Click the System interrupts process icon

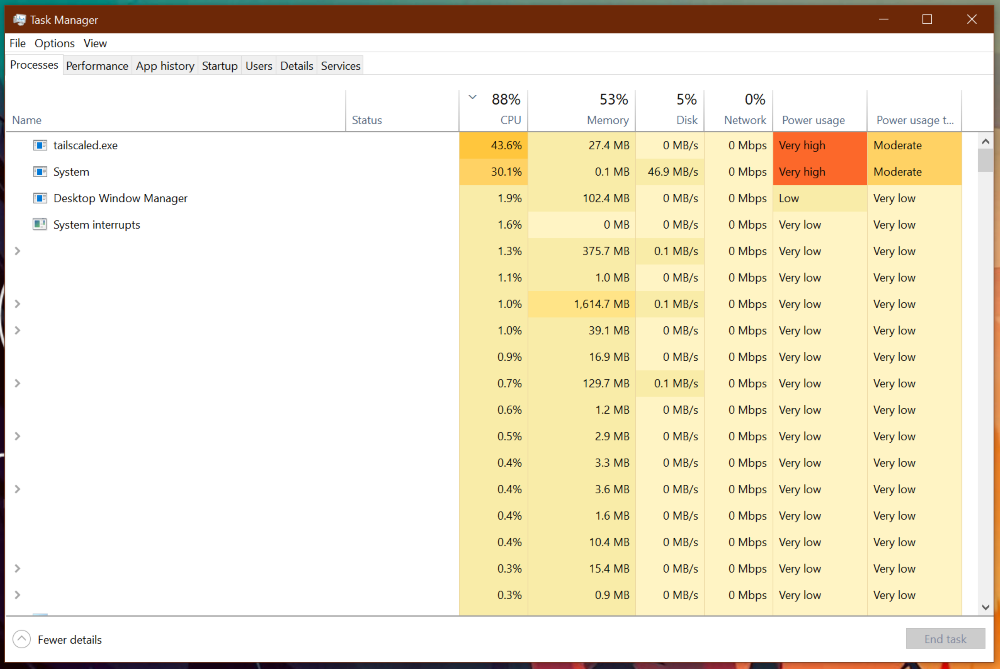39,224
